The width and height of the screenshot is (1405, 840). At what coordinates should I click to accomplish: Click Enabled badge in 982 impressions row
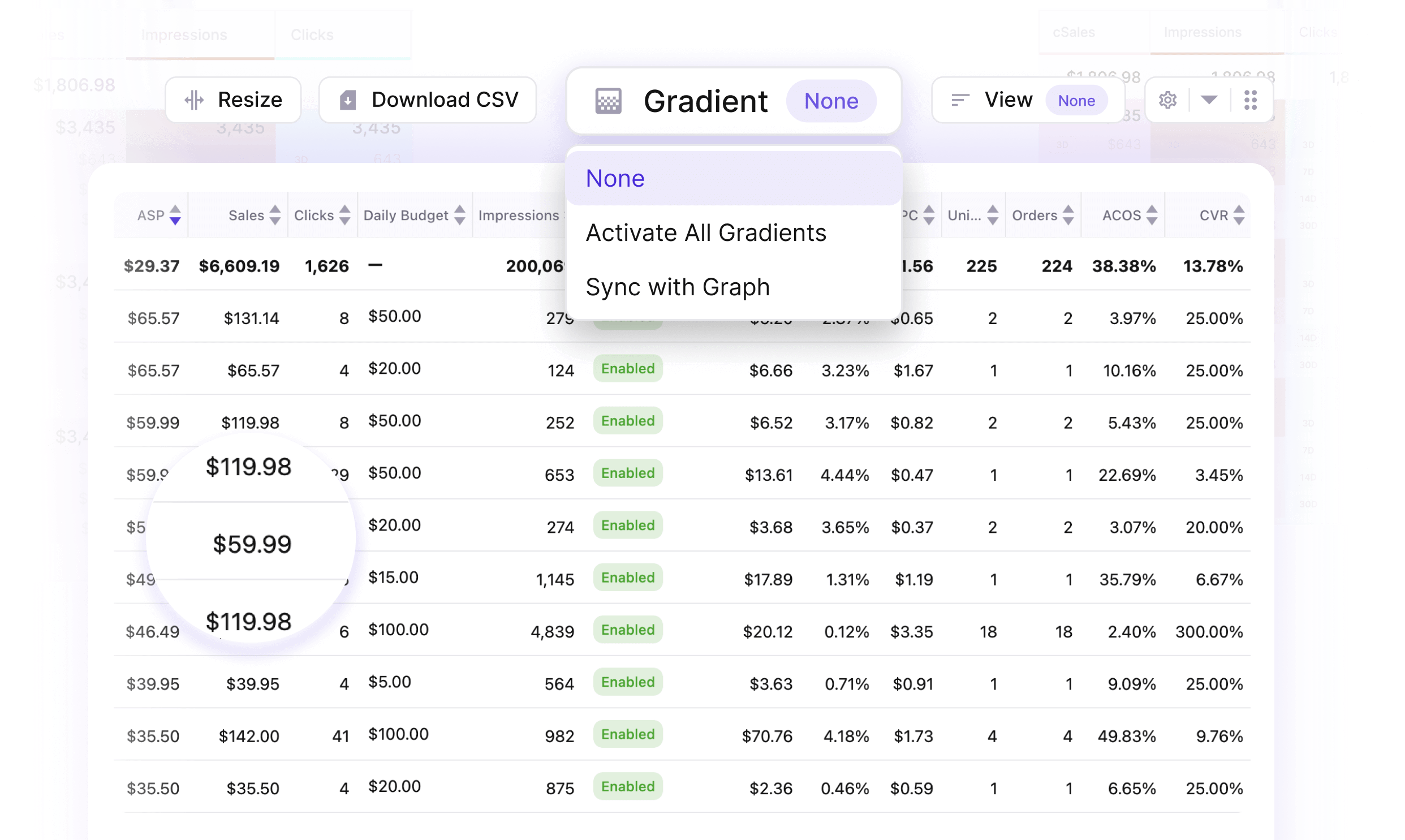point(628,735)
